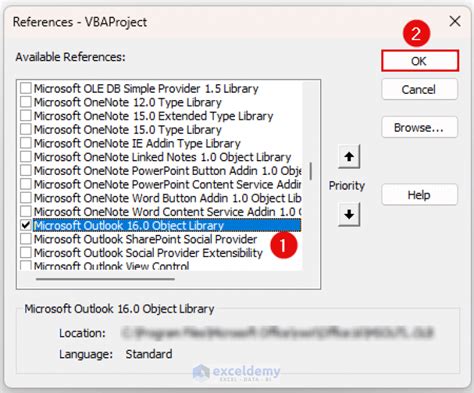
Task: Click the horizontal scrollbar of references list
Action: tap(105, 279)
